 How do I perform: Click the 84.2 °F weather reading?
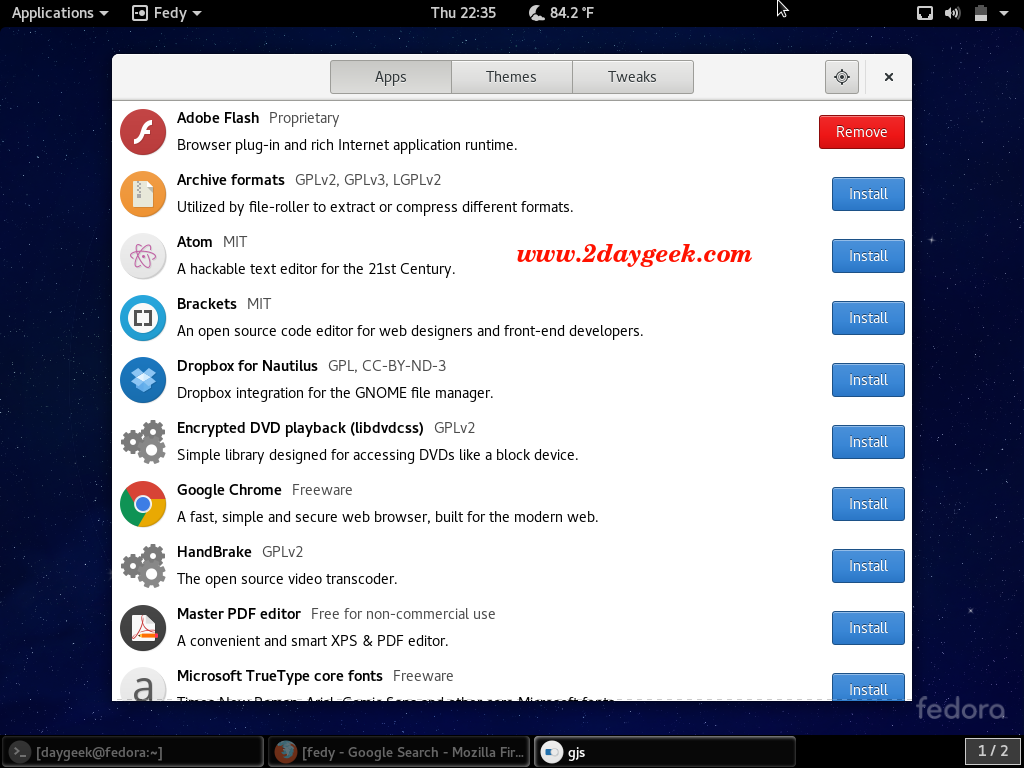[571, 13]
